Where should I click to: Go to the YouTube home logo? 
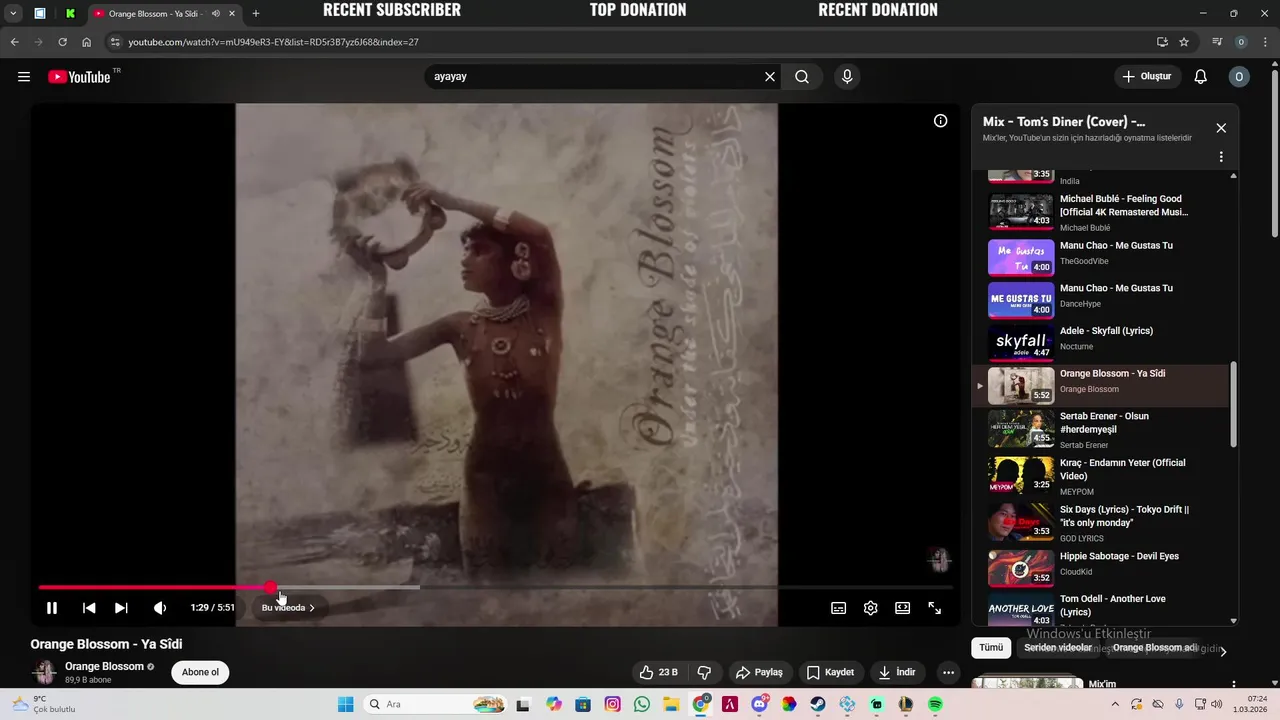point(79,77)
